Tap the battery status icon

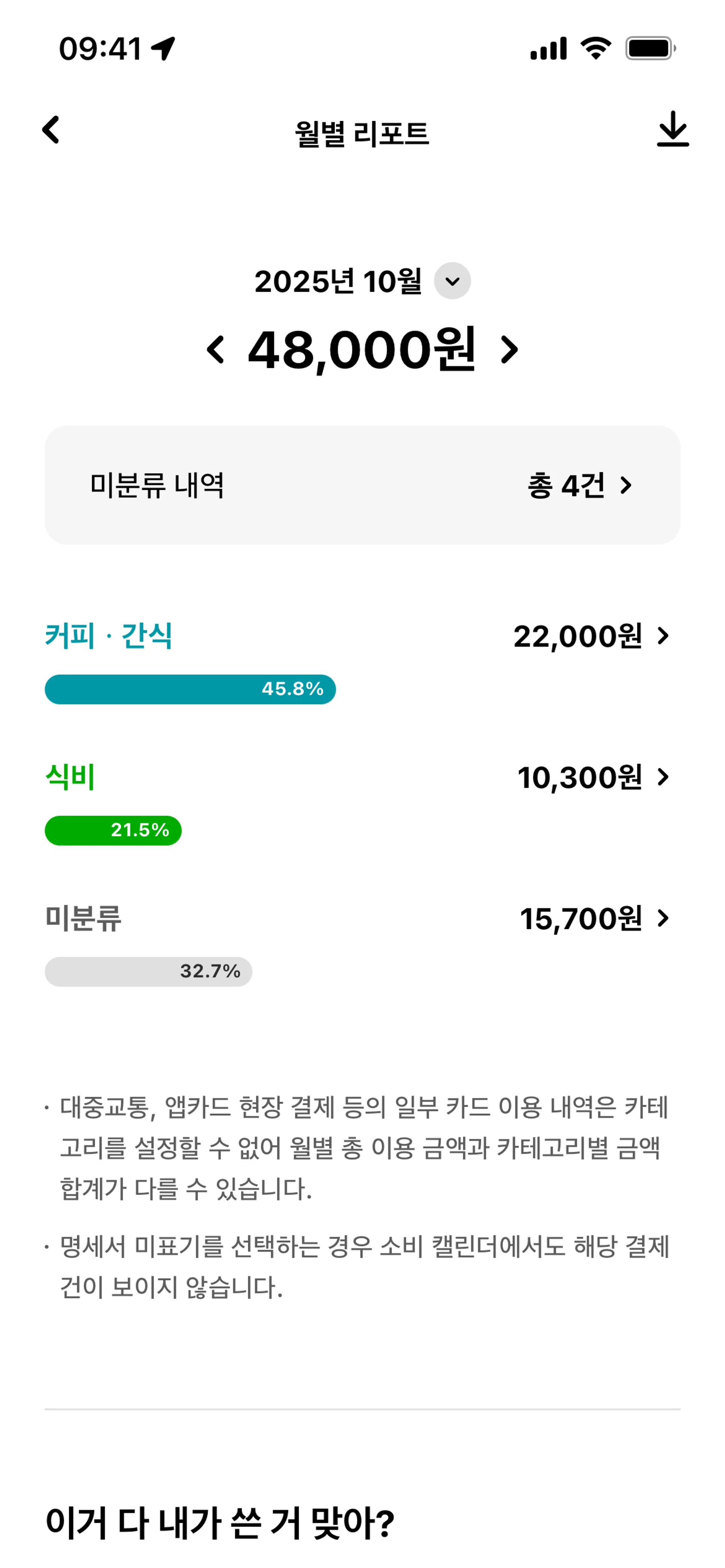tap(651, 48)
